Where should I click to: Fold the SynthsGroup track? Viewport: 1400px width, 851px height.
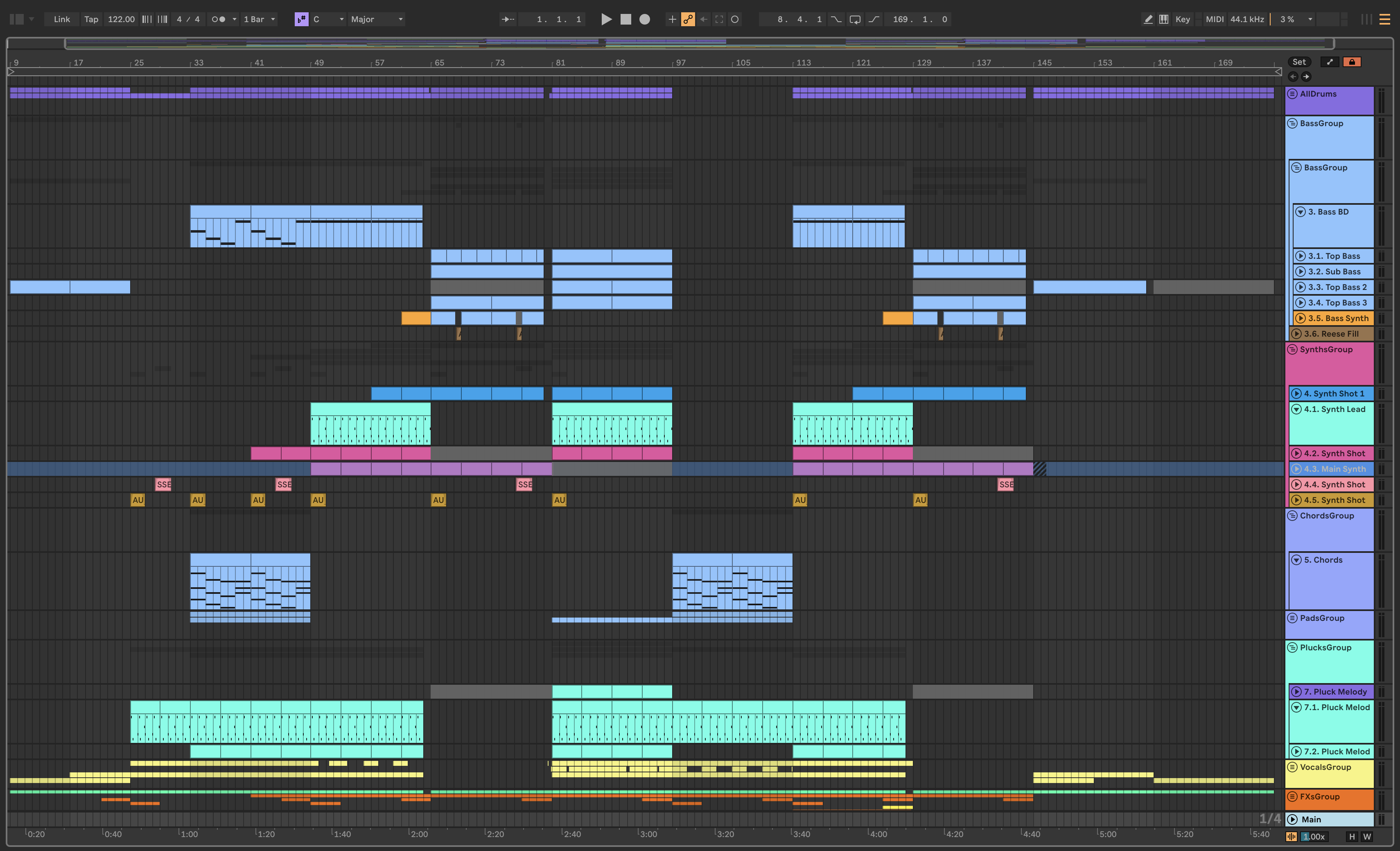pyautogui.click(x=1292, y=350)
